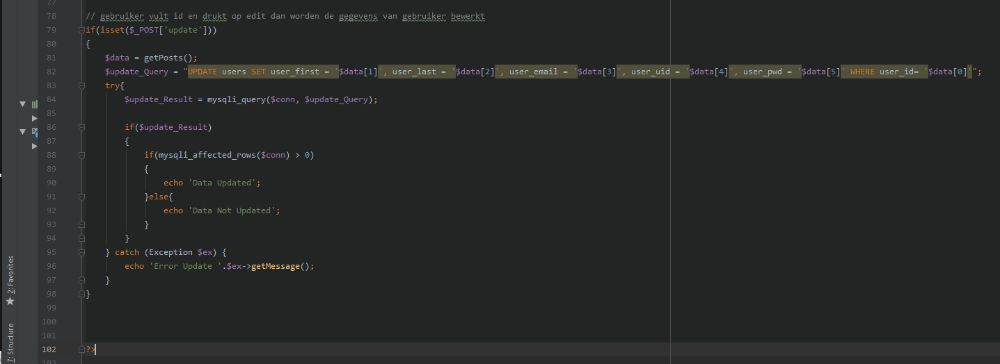Screen dimensions: 1000x364
Task: Click the Favorites star icon
Action: 10,301
